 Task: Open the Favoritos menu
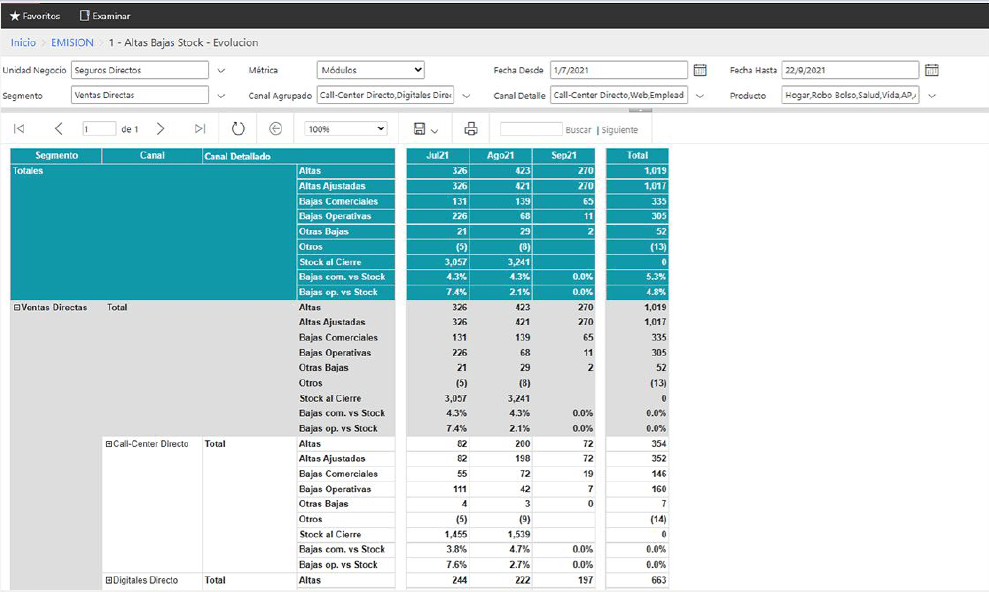click(34, 16)
